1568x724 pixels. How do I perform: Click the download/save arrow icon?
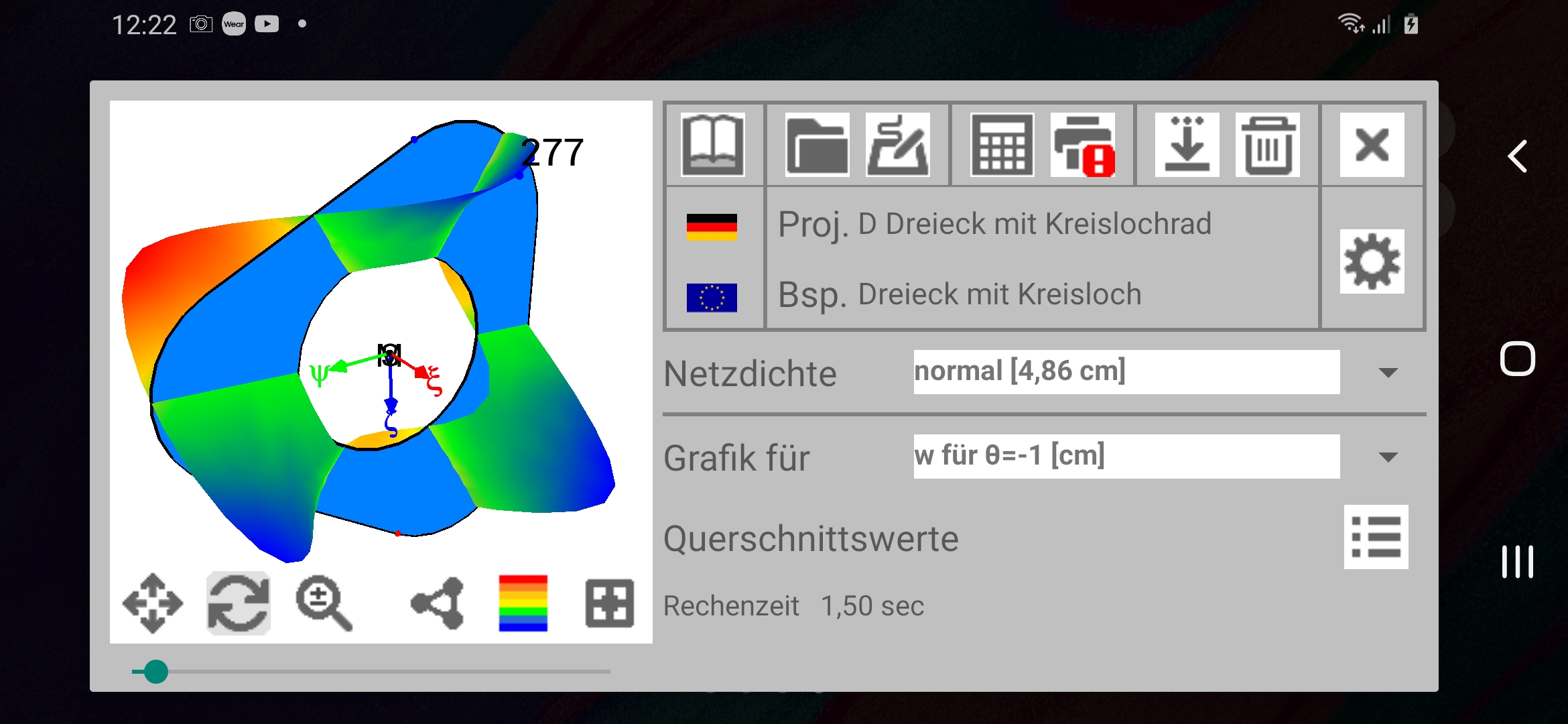click(1187, 145)
